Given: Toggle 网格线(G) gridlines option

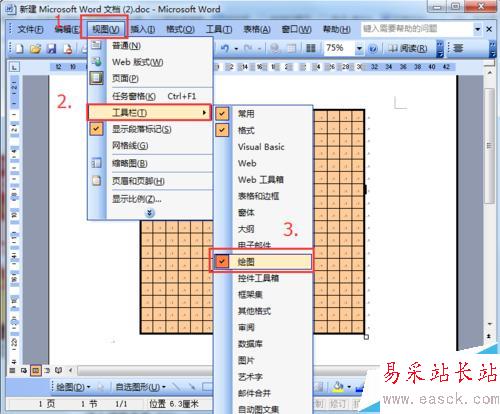Looking at the screenshot, I should (x=150, y=145).
